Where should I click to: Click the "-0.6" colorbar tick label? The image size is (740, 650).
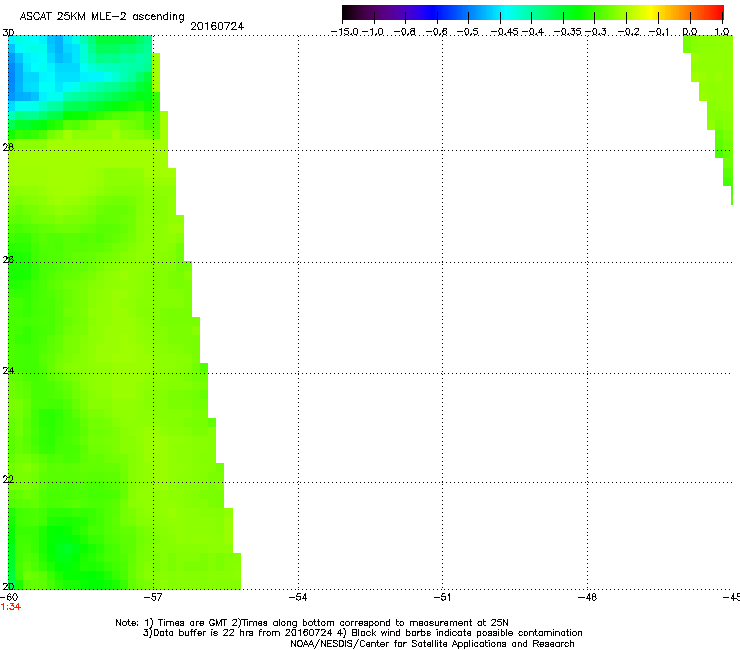pos(437,32)
